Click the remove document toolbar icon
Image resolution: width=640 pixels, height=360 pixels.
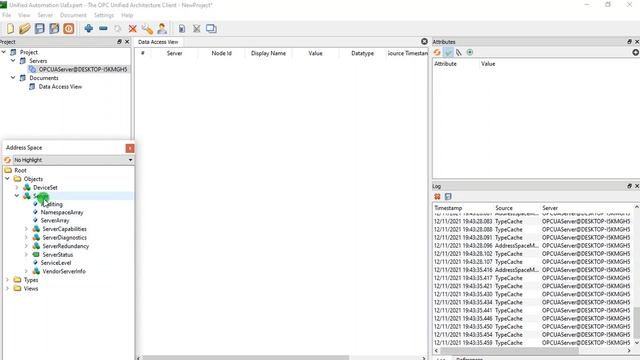[x=196, y=29]
